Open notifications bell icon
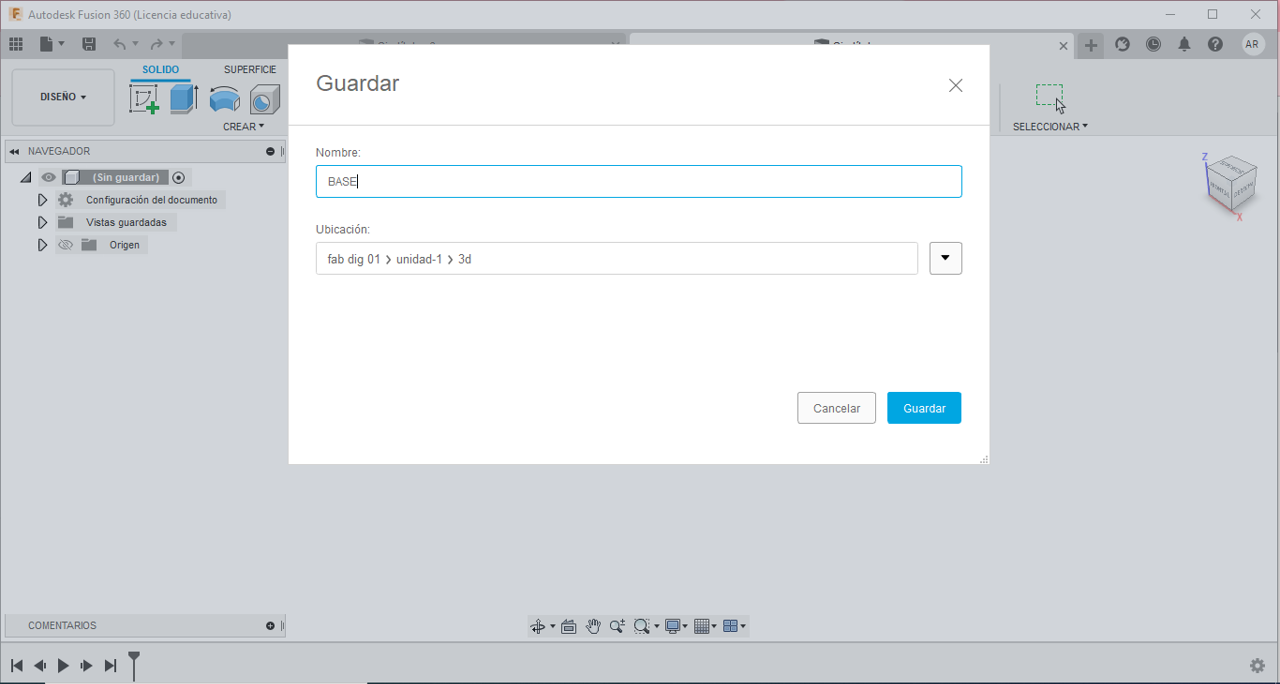Screen dimensions: 1280x684 [1184, 44]
